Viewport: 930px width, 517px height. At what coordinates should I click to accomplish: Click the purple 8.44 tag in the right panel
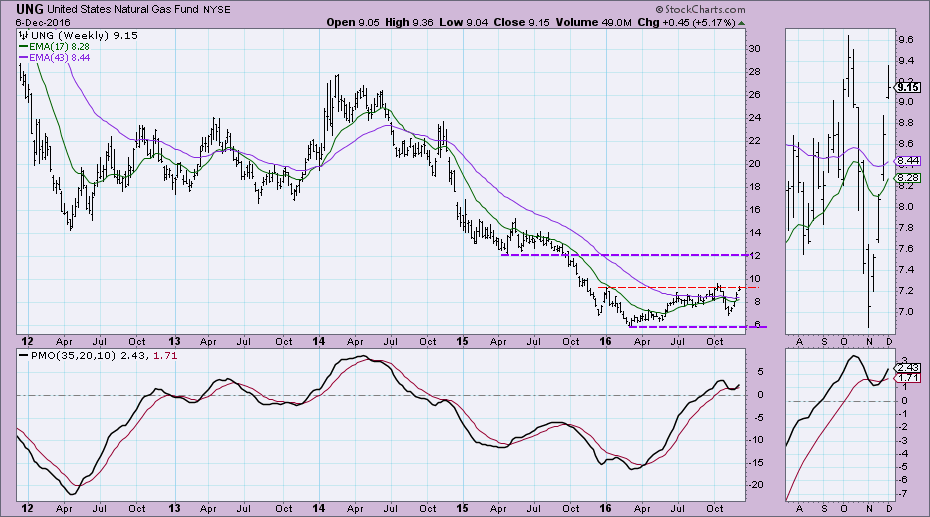pos(908,160)
